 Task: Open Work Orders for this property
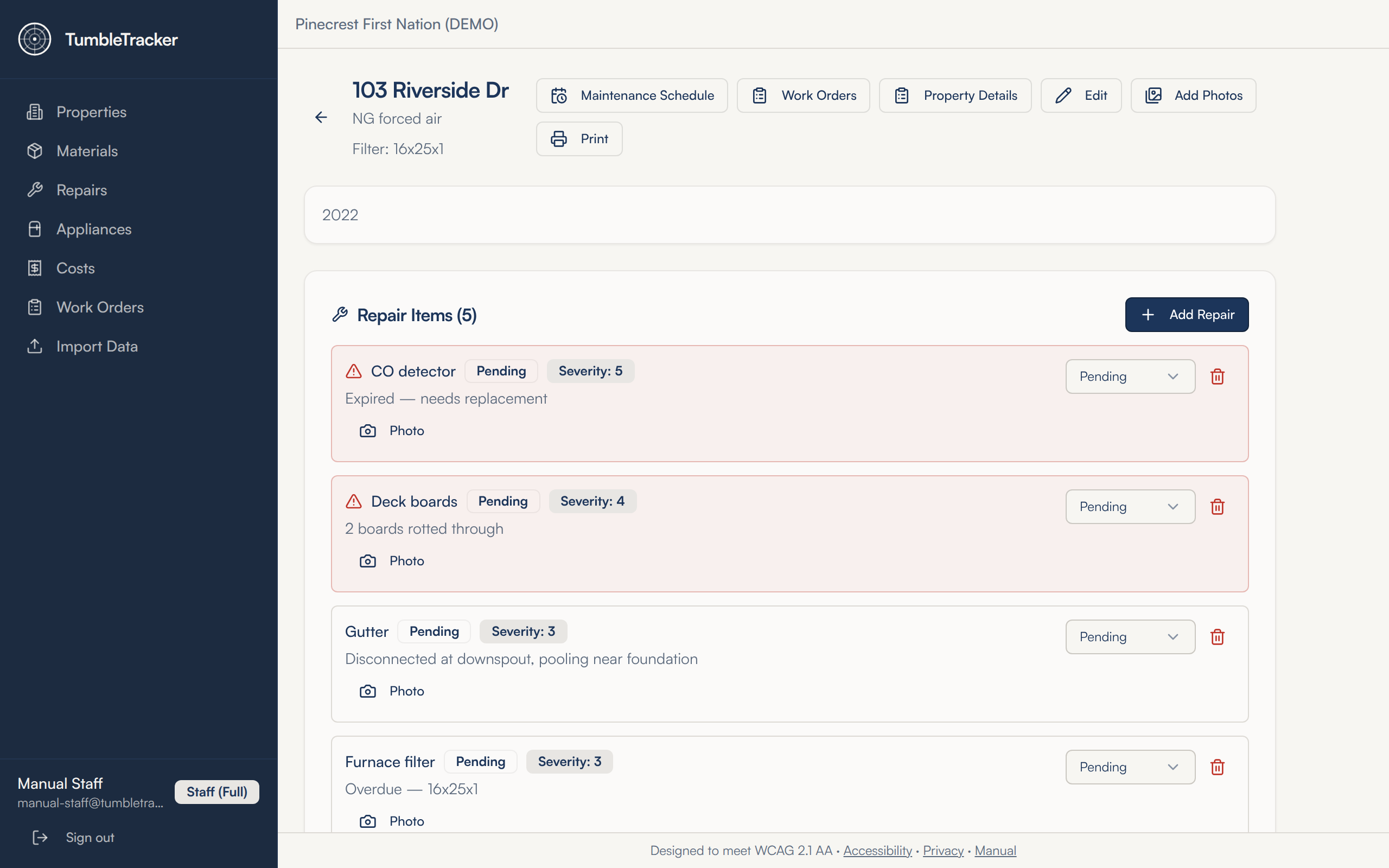point(804,95)
